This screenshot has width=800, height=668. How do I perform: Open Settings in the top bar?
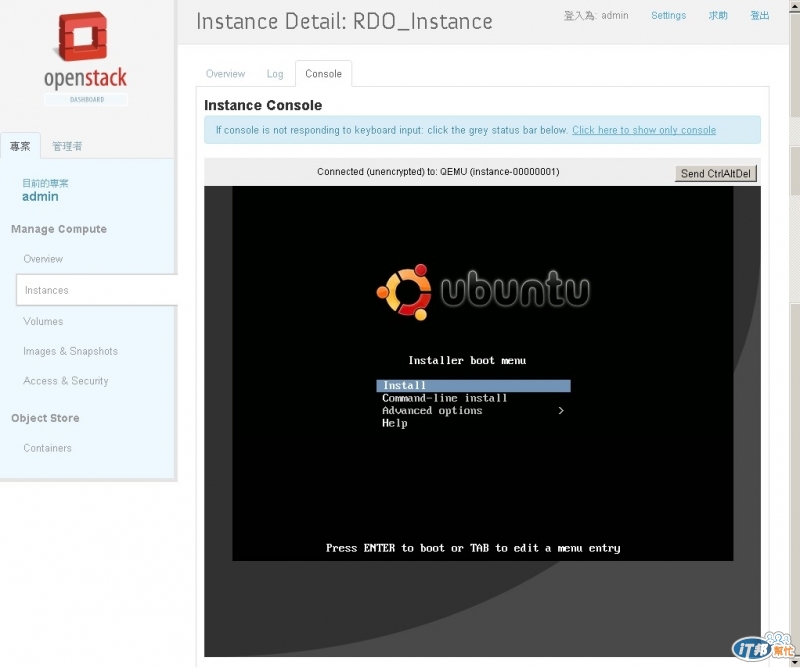pos(668,15)
